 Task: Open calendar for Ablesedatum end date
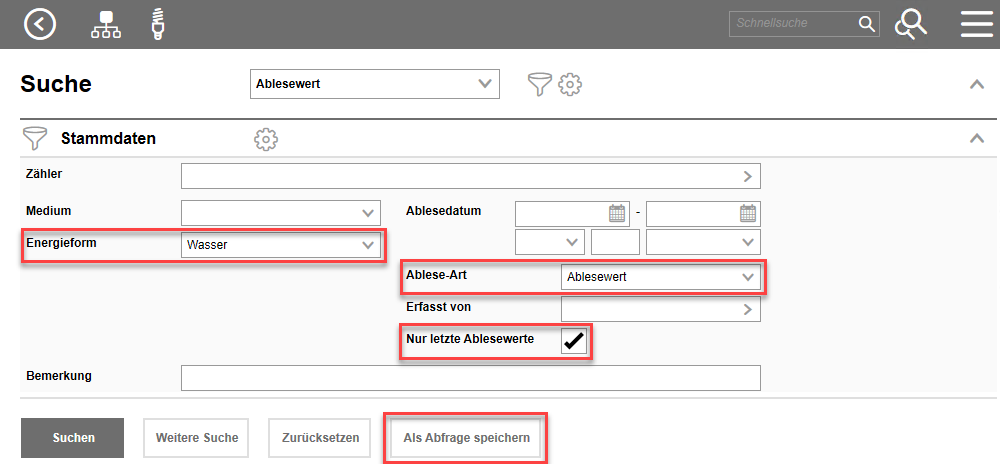click(x=748, y=213)
